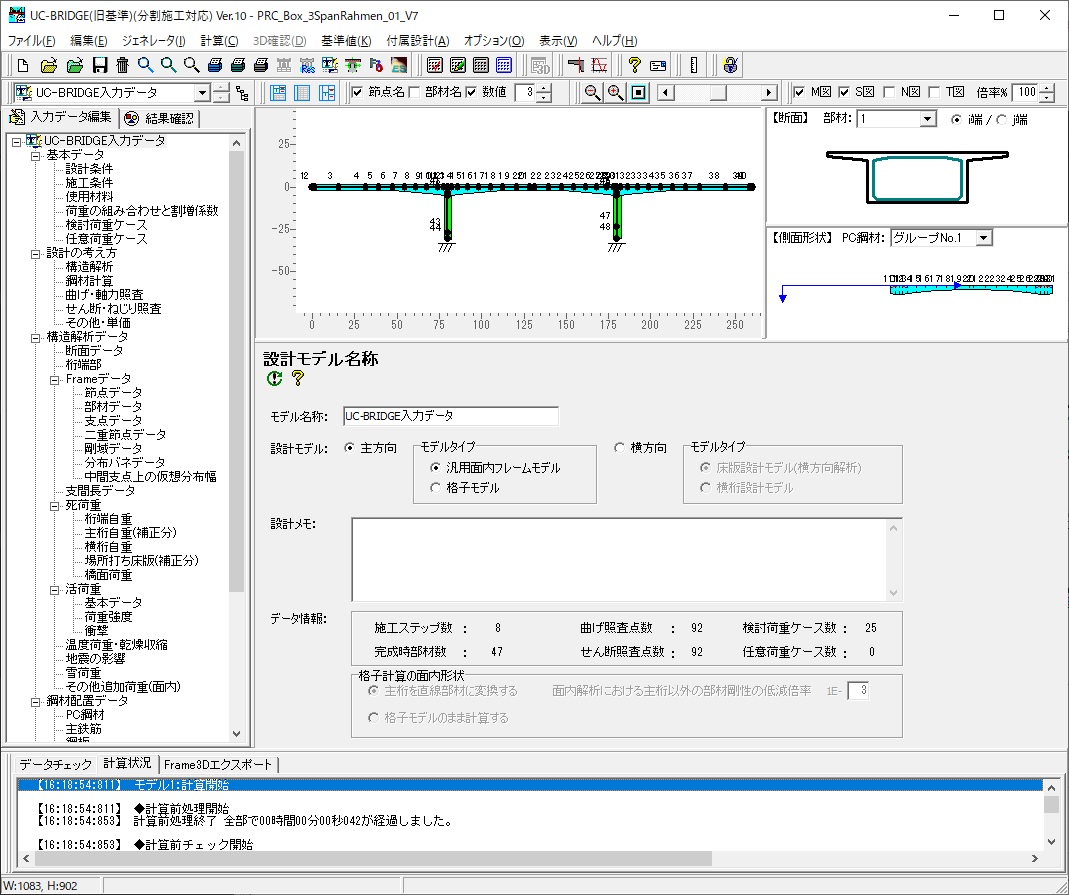Open the ジェネレータ(I) menu
Viewport: 1069px width, 895px height.
[x=153, y=41]
